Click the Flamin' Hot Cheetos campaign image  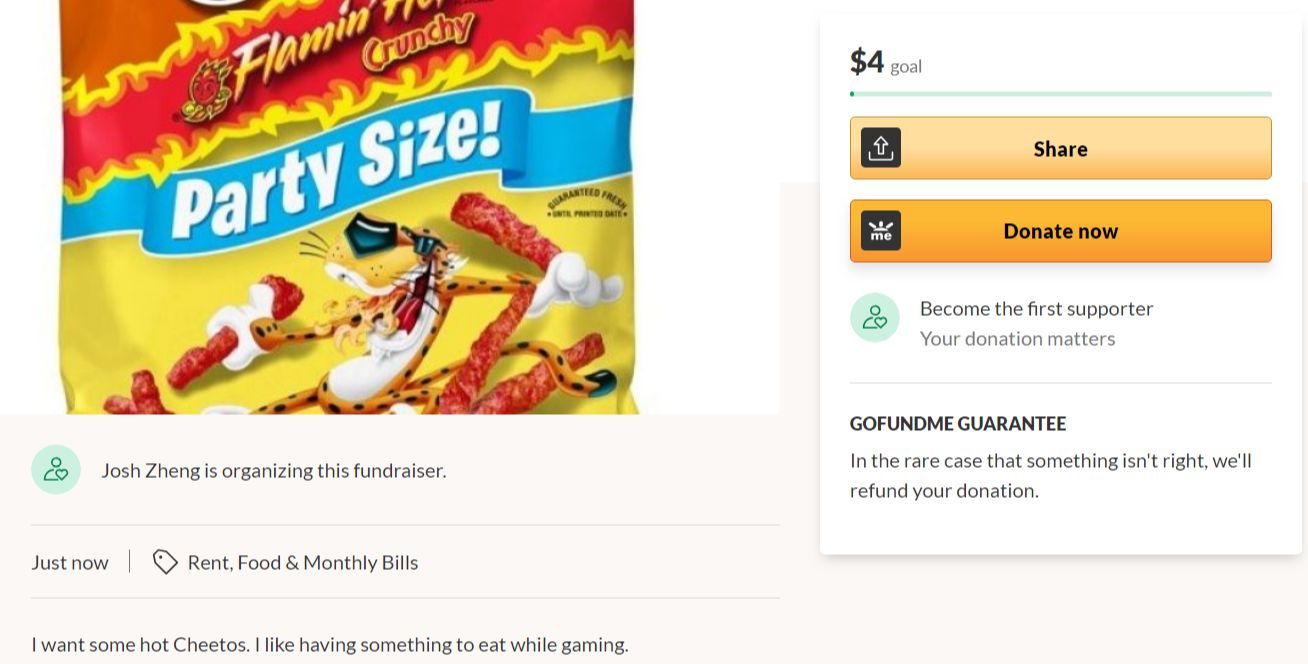click(x=390, y=200)
